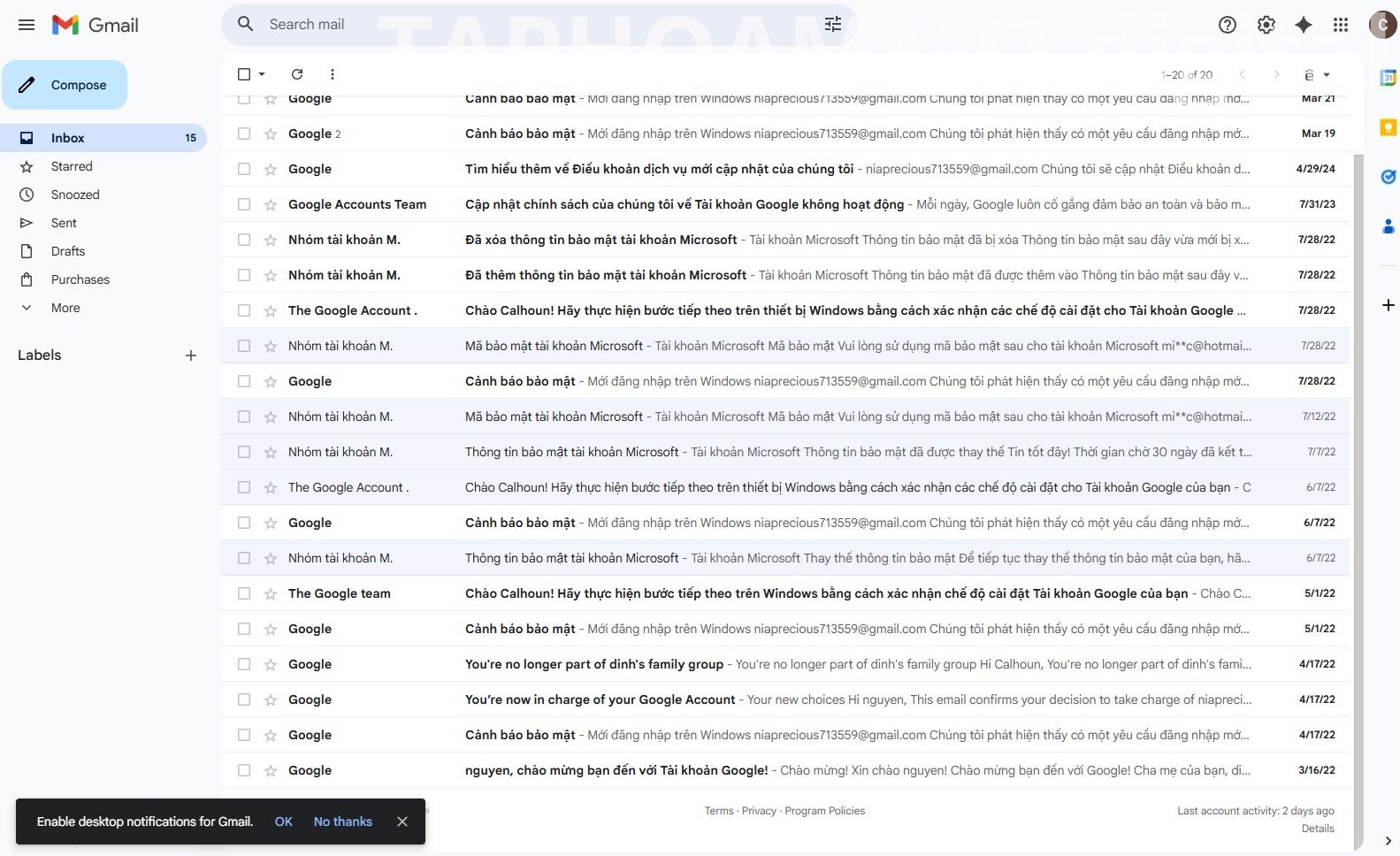The width and height of the screenshot is (1400, 856).
Task: Go to the Starred folder
Action: (x=72, y=166)
